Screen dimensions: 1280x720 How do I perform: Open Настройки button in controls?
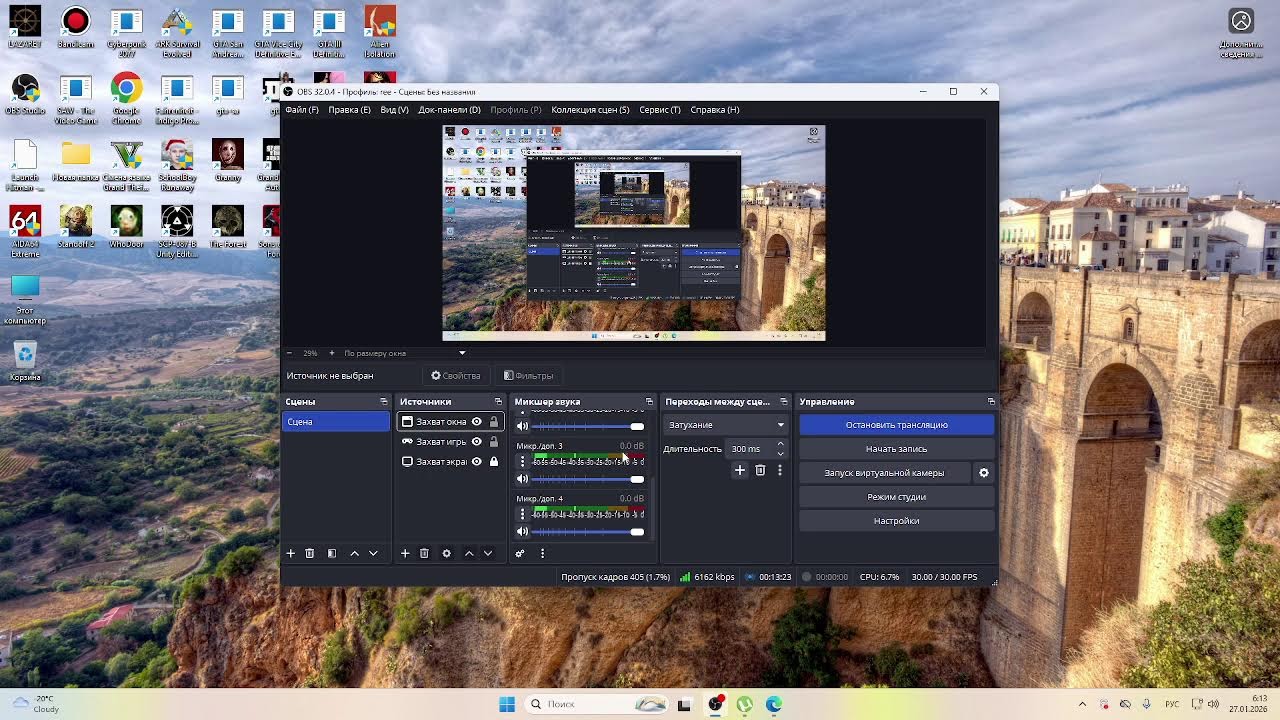(897, 521)
